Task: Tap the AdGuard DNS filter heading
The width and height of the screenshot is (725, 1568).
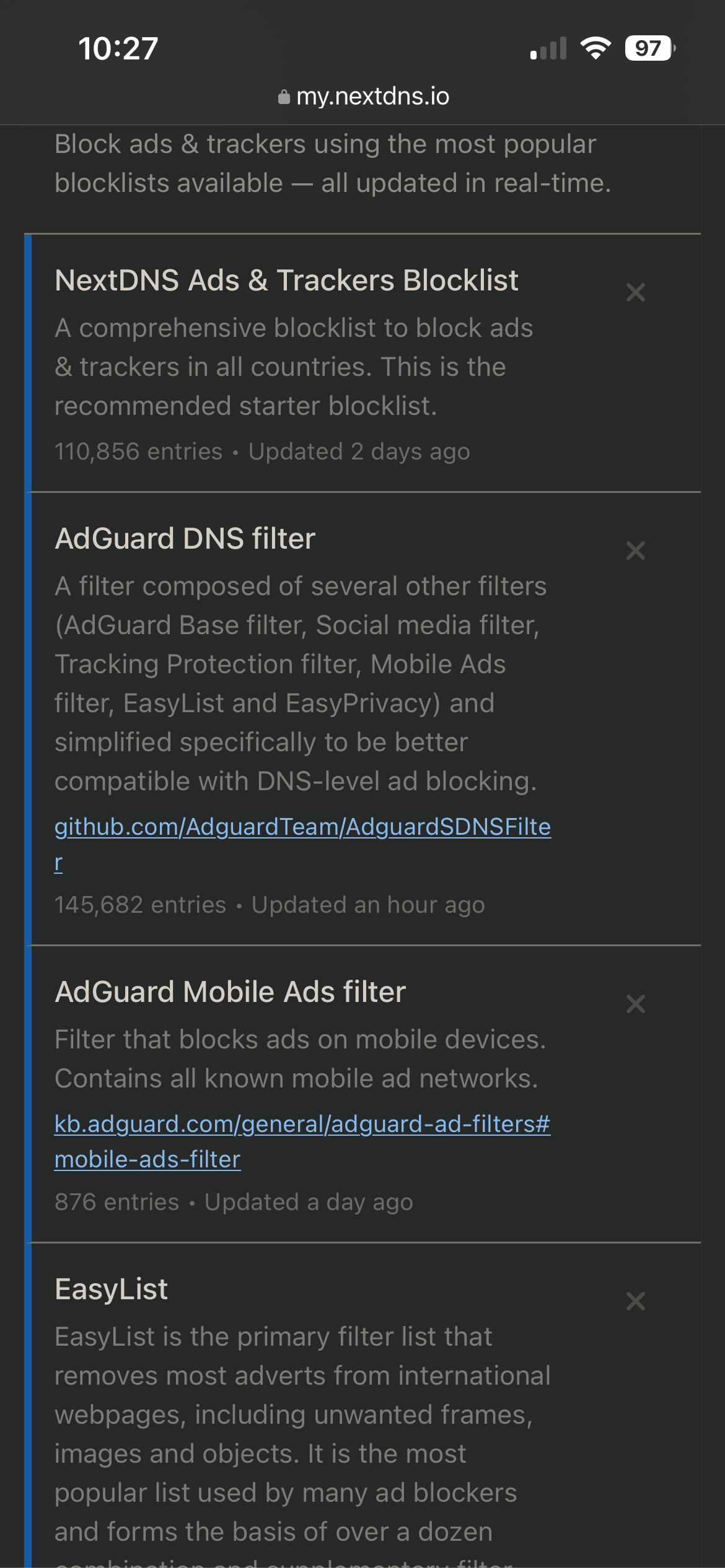Action: (185, 539)
